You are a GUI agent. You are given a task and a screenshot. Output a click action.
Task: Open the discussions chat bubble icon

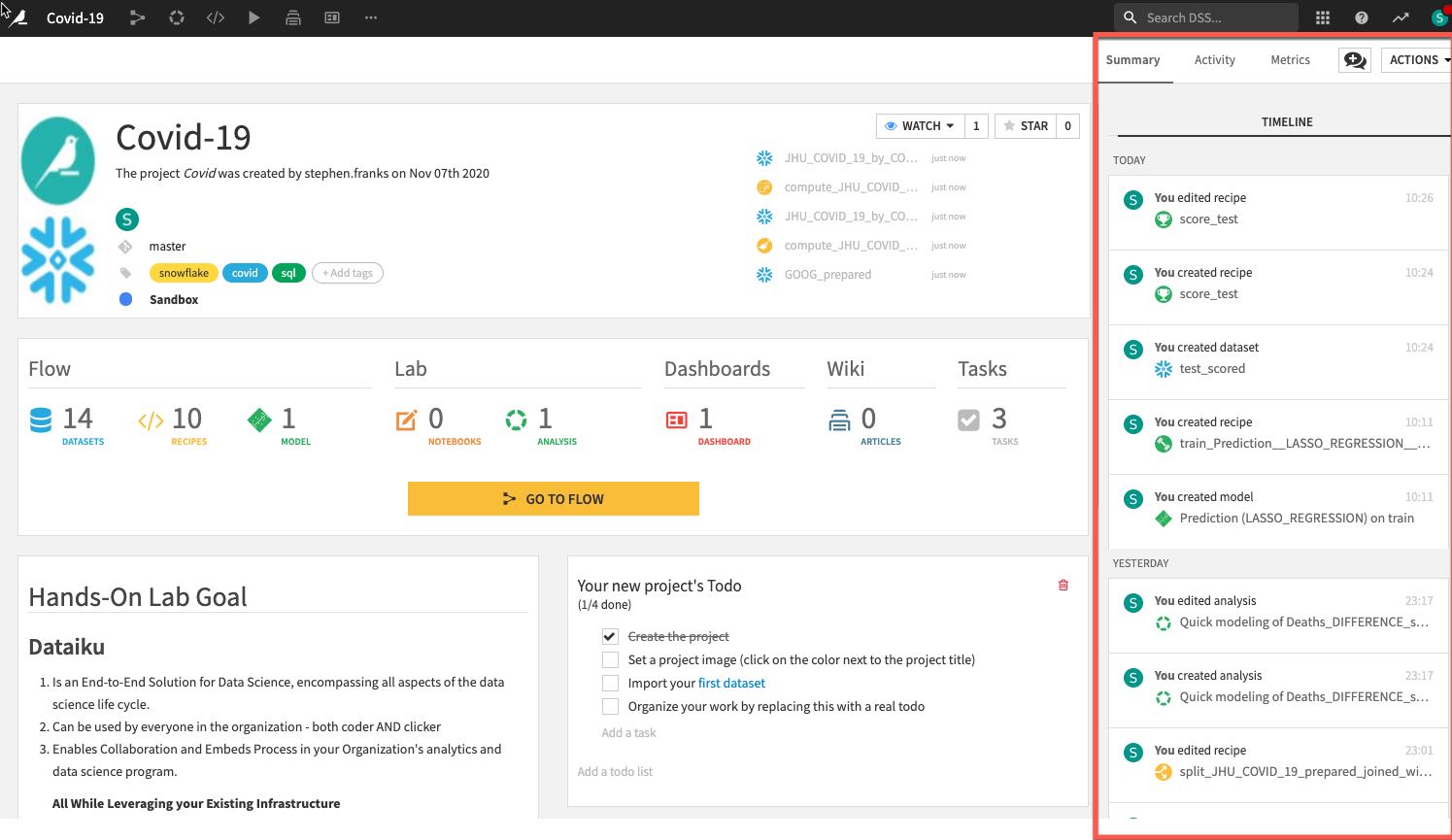[1354, 60]
